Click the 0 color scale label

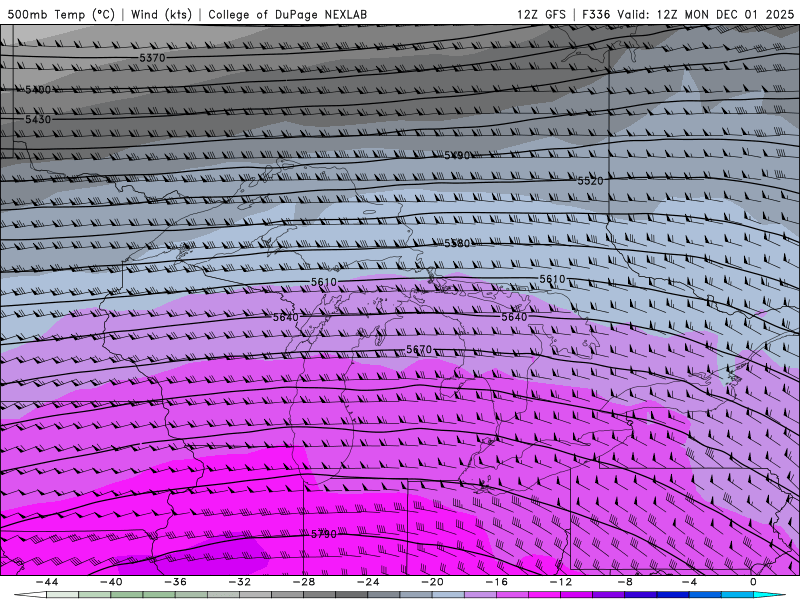[754, 582]
